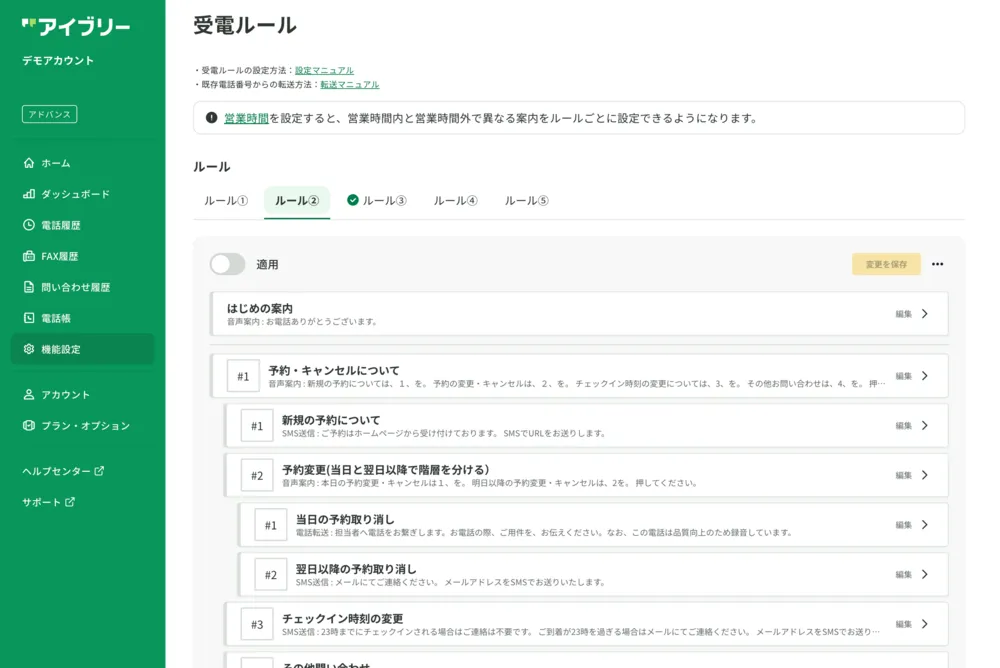Expand チェックイン時刻の変更 with its chevron

tap(925, 624)
